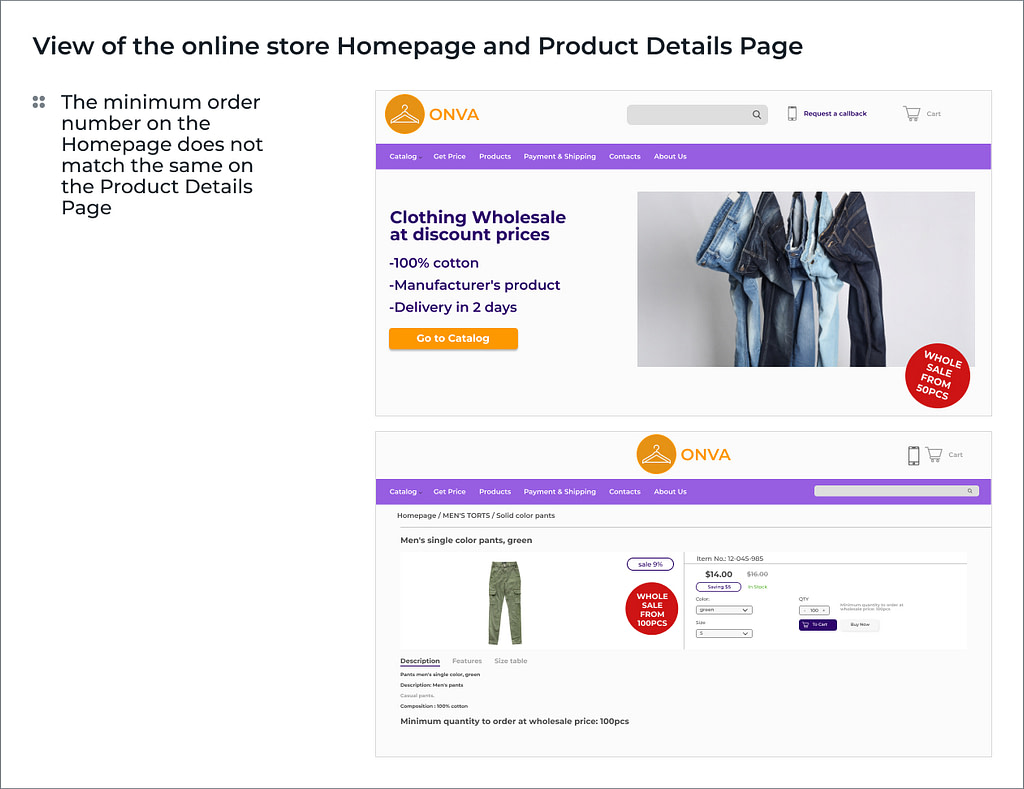Click the red Wholesale from 50pcs badge
This screenshot has width=1024, height=789.
point(937,376)
